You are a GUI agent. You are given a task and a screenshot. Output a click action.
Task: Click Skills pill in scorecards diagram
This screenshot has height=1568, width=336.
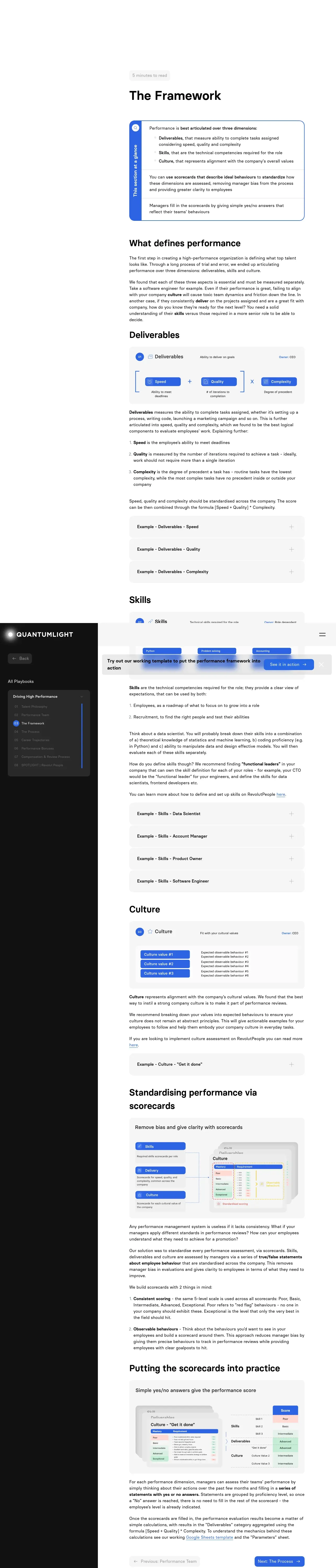[160, 1147]
